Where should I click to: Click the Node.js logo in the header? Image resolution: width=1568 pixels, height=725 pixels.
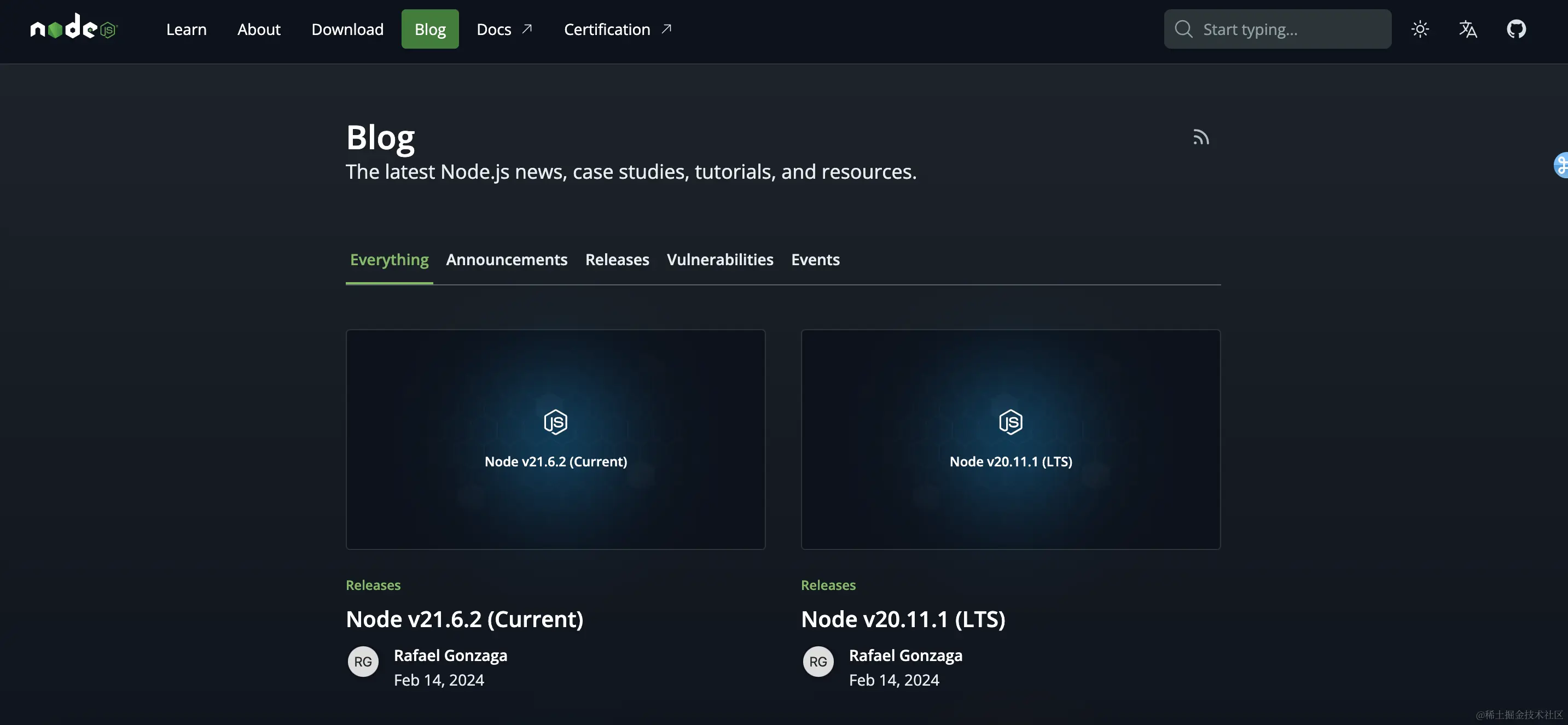pyautogui.click(x=74, y=27)
